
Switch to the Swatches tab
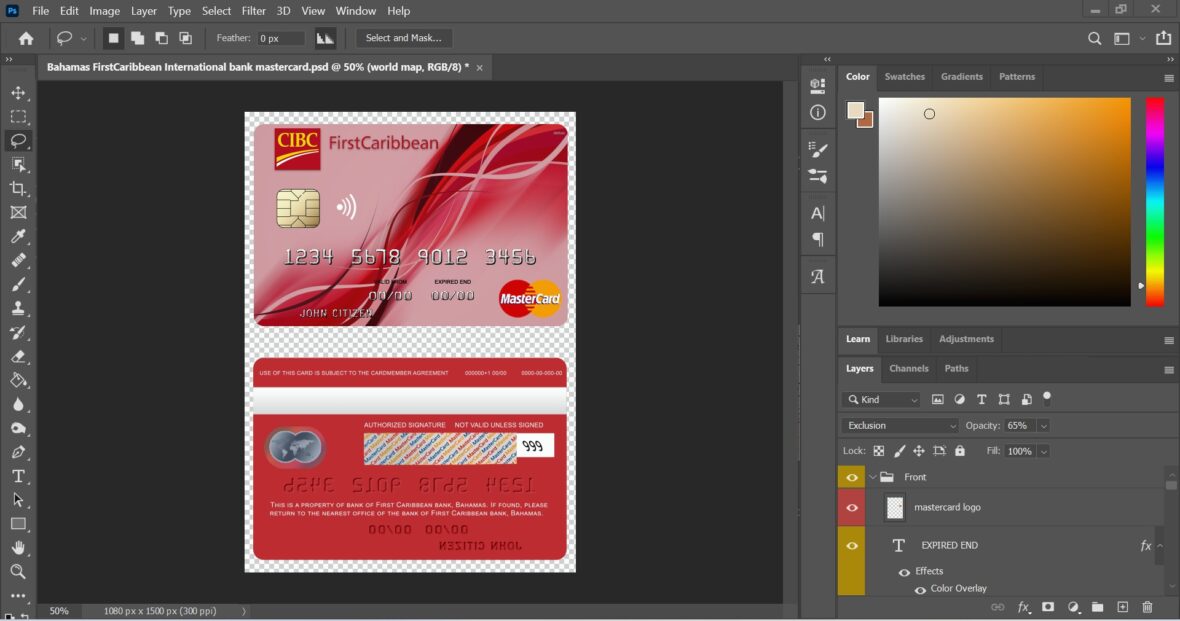(x=904, y=77)
